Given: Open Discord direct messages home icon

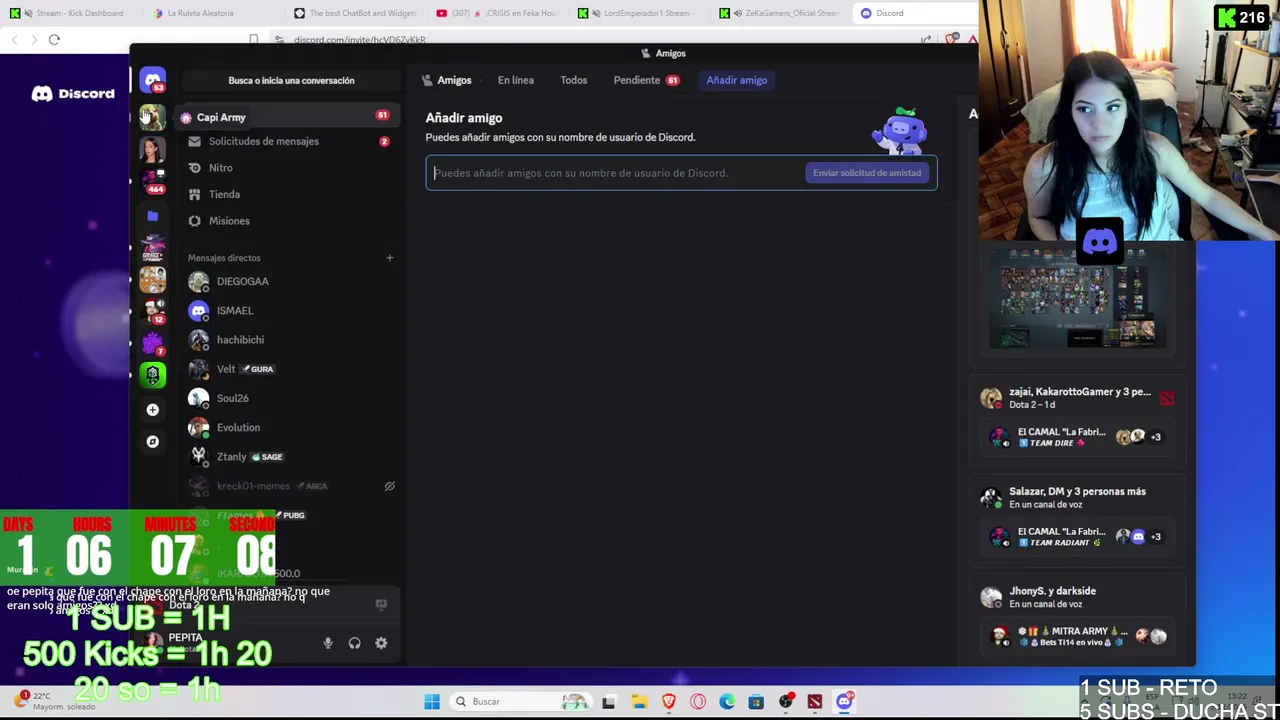Looking at the screenshot, I should point(152,80).
